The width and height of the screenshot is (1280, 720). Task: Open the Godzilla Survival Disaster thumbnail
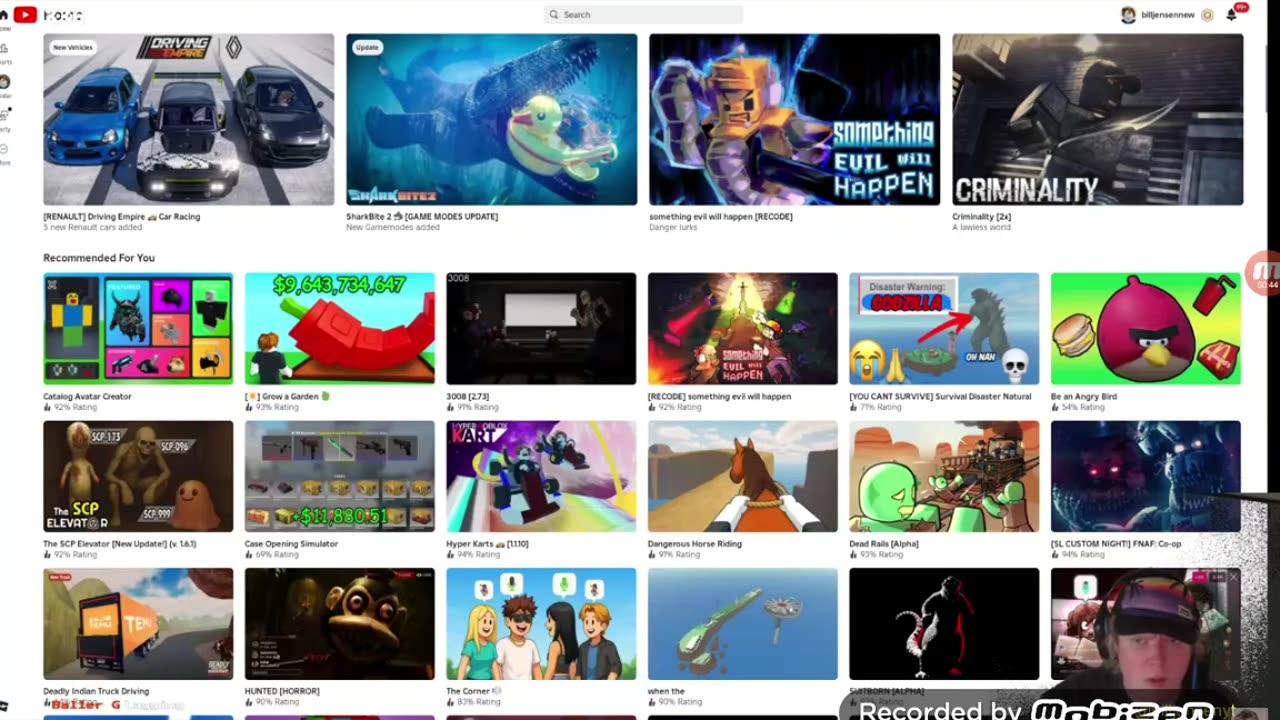coord(944,329)
